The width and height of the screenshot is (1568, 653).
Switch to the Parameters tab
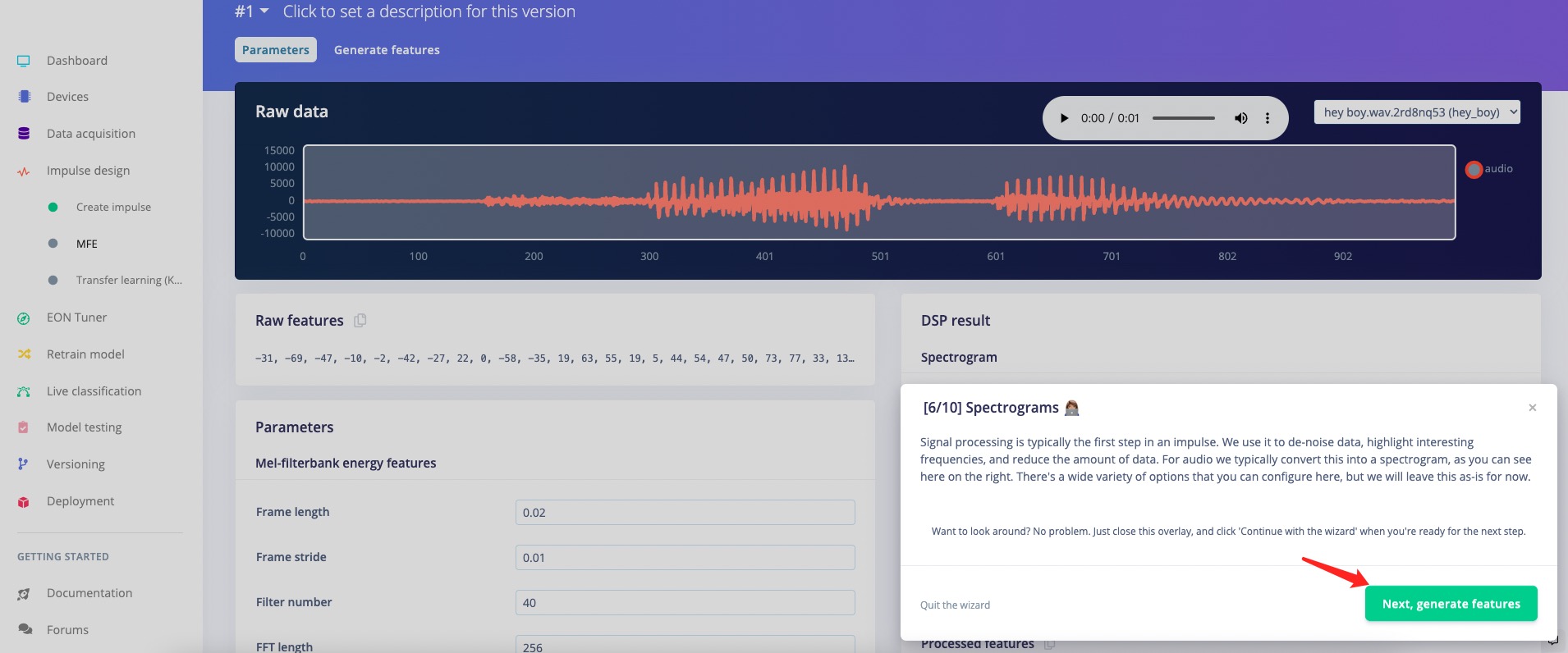(x=276, y=50)
